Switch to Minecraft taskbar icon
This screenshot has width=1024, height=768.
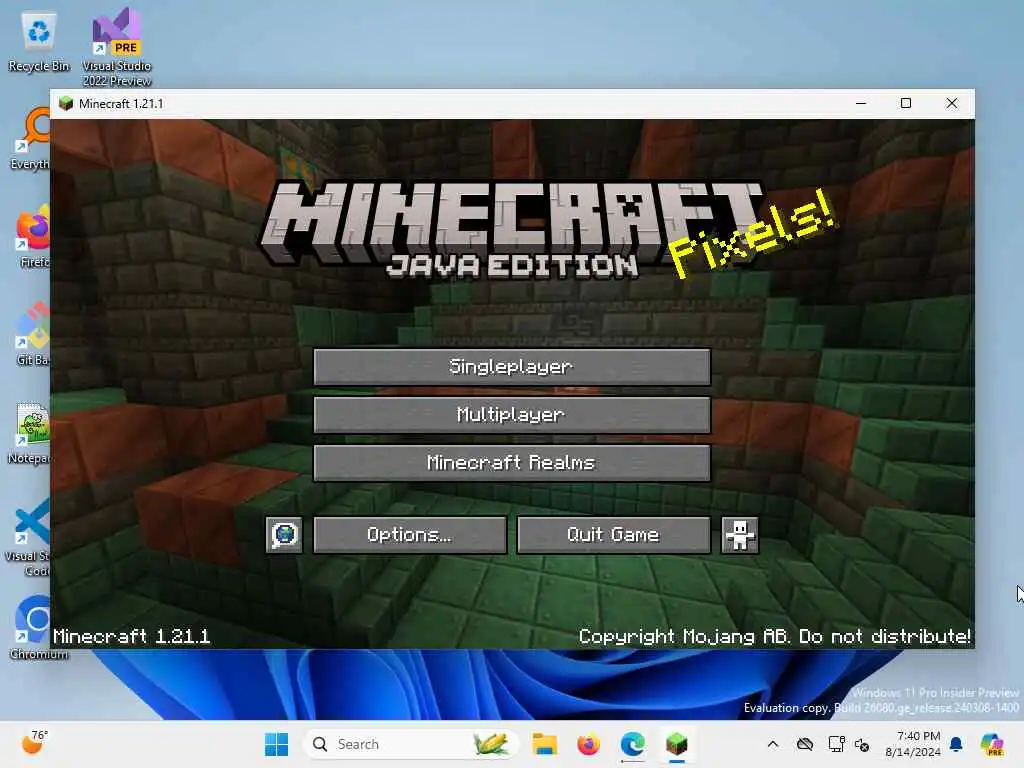[x=677, y=744]
